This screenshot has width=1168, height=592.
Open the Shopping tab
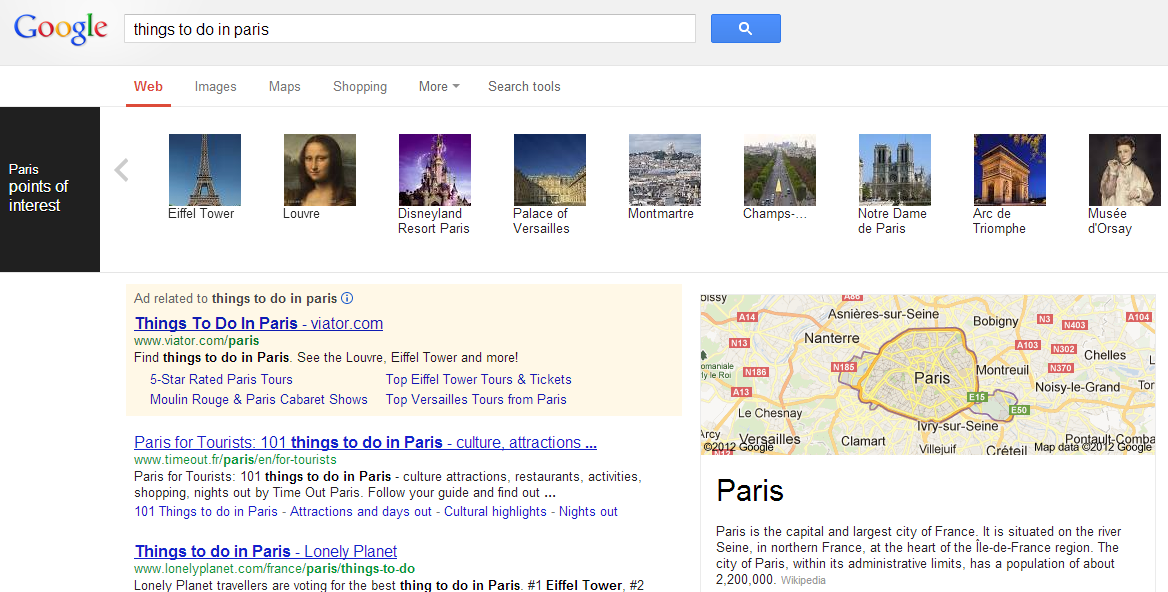360,86
